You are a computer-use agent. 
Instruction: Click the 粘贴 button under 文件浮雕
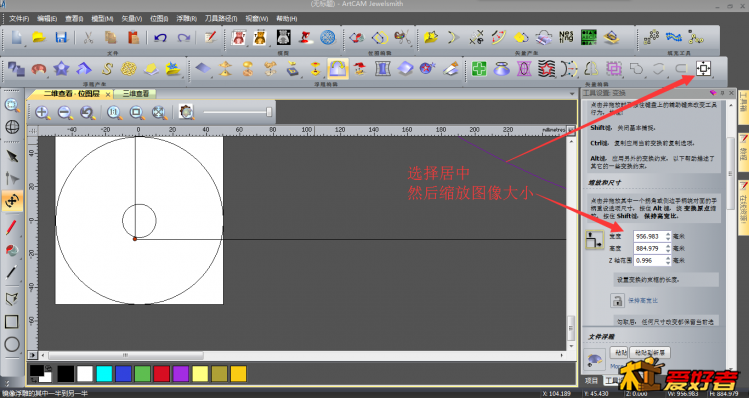coord(619,353)
